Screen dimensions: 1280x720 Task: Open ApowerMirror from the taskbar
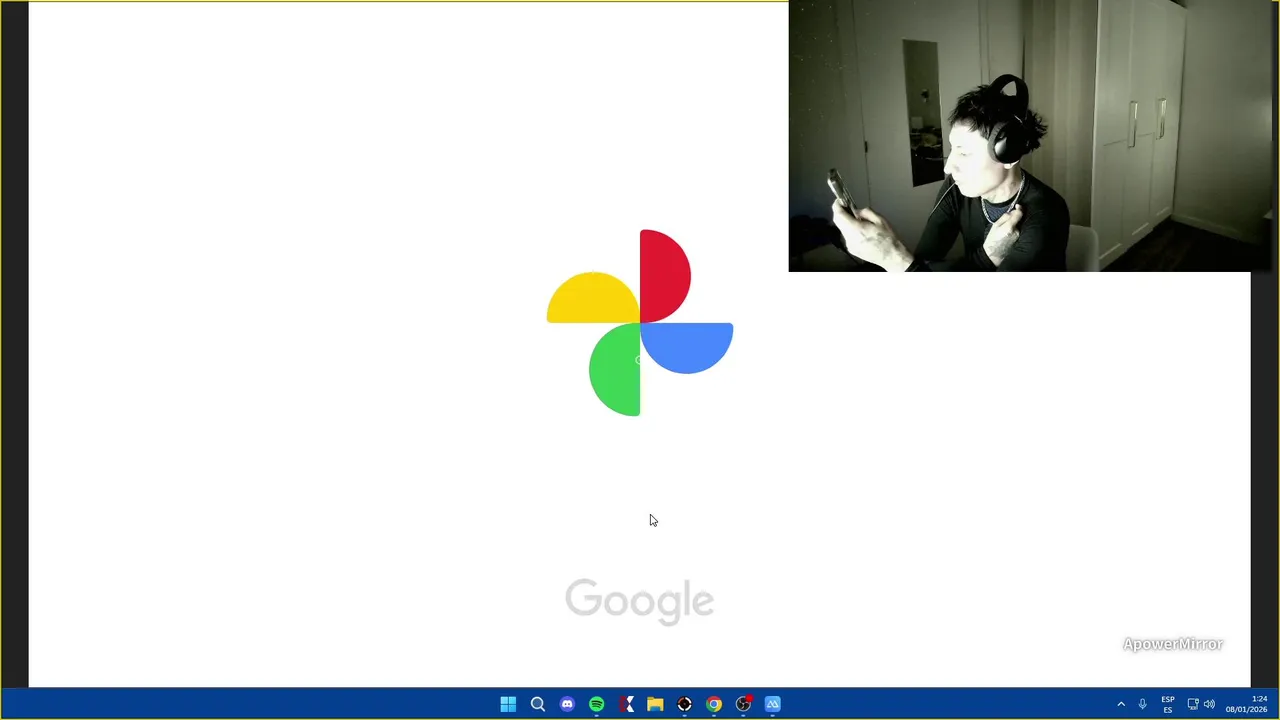[x=773, y=704]
